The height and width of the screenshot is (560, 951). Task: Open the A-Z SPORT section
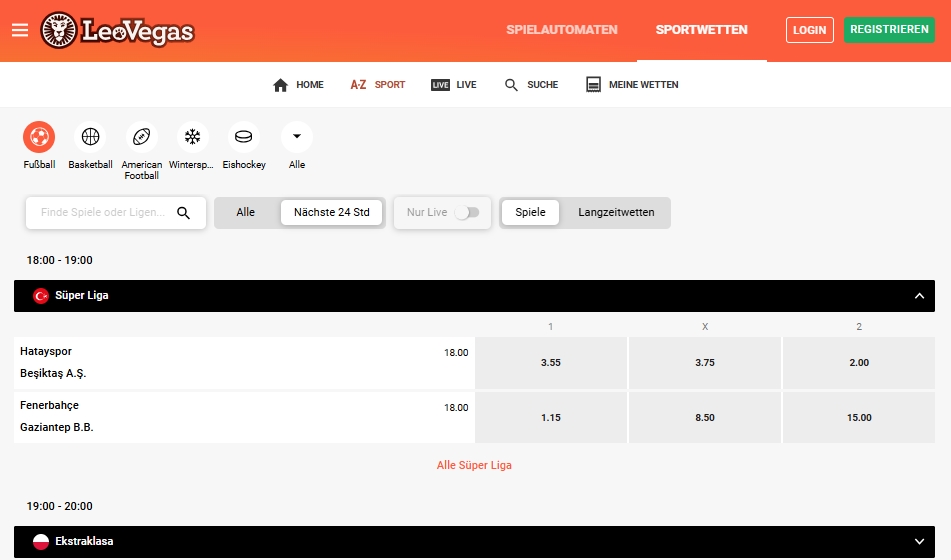point(377,85)
